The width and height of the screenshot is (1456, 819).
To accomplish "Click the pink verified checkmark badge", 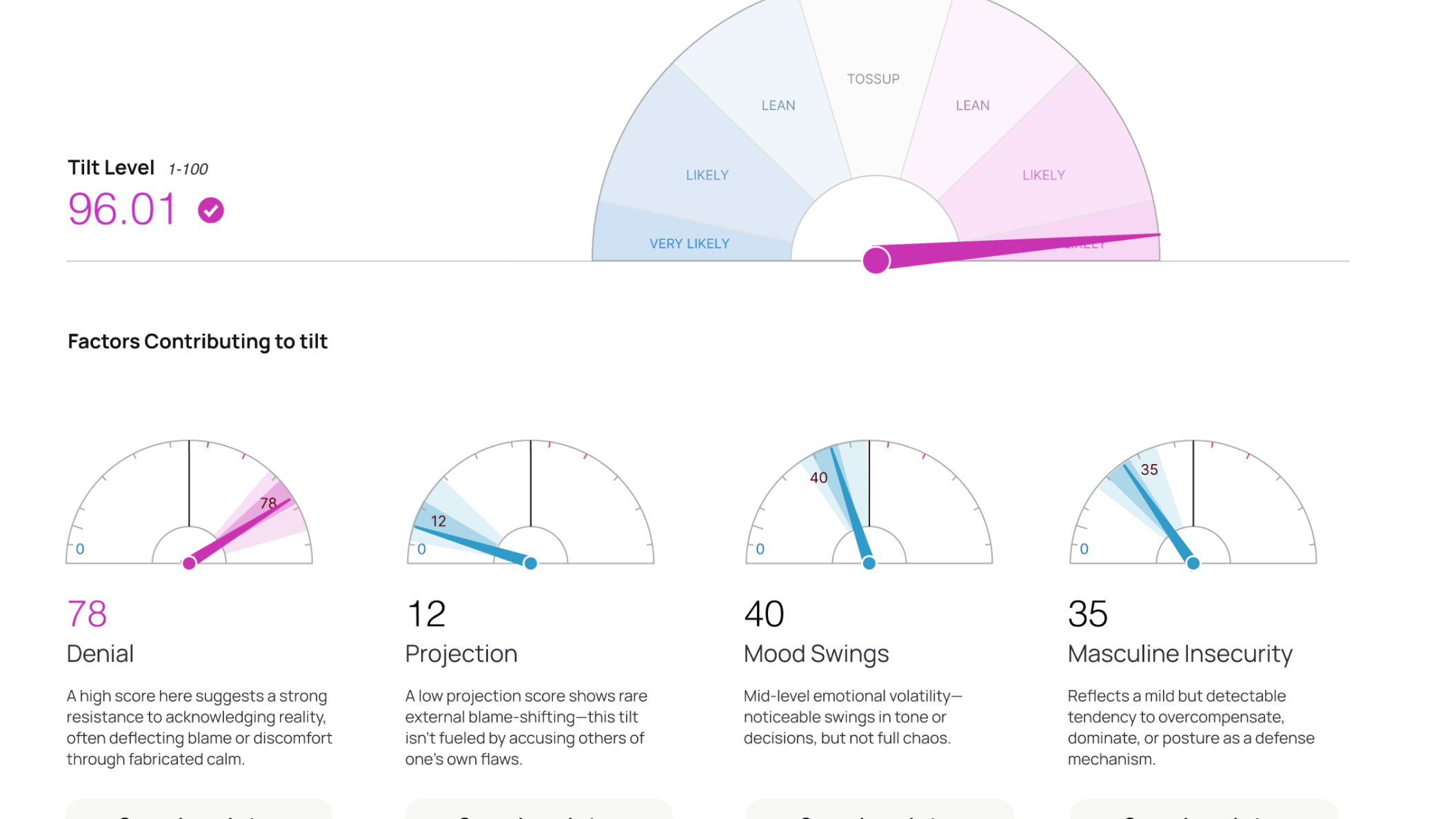I will 211,210.
